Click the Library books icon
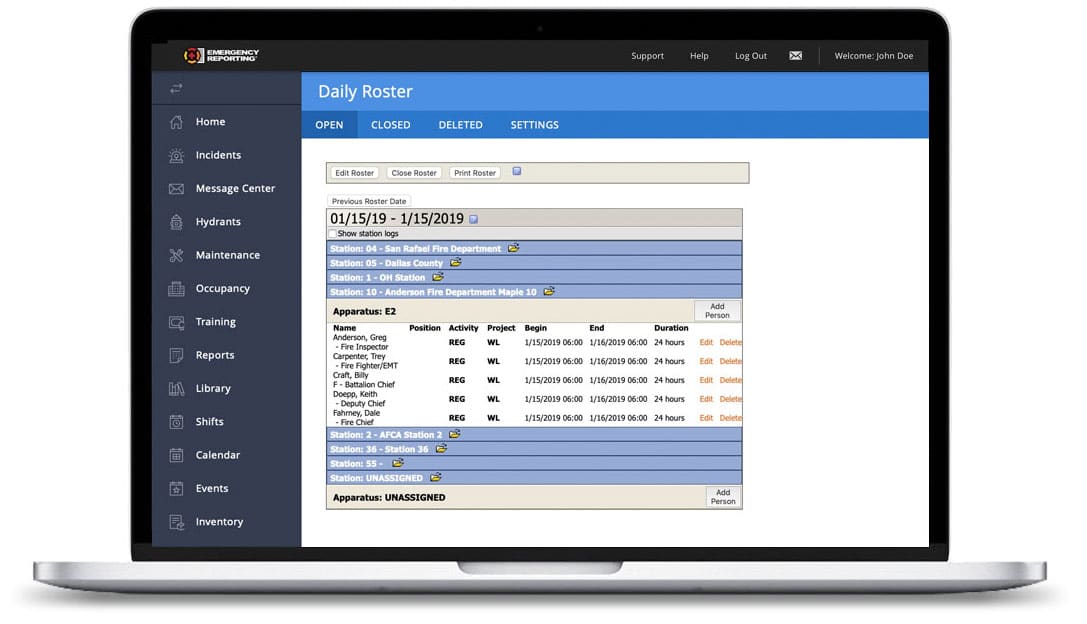1087x624 pixels. [176, 388]
